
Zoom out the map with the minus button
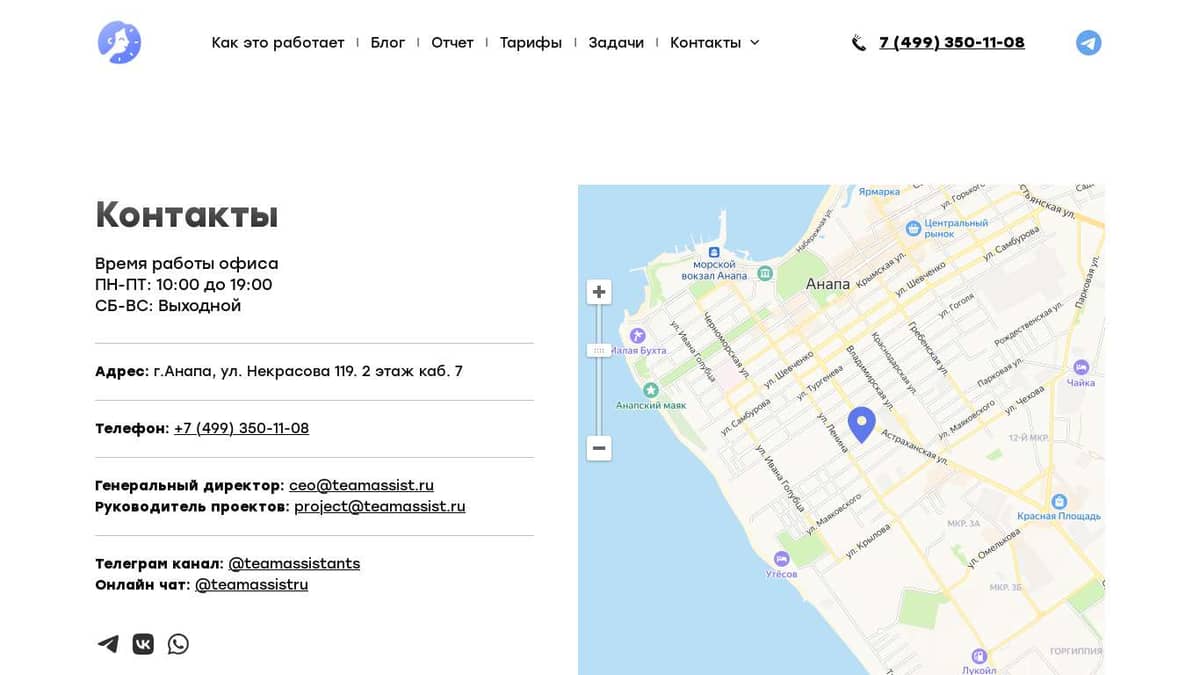pyautogui.click(x=598, y=448)
